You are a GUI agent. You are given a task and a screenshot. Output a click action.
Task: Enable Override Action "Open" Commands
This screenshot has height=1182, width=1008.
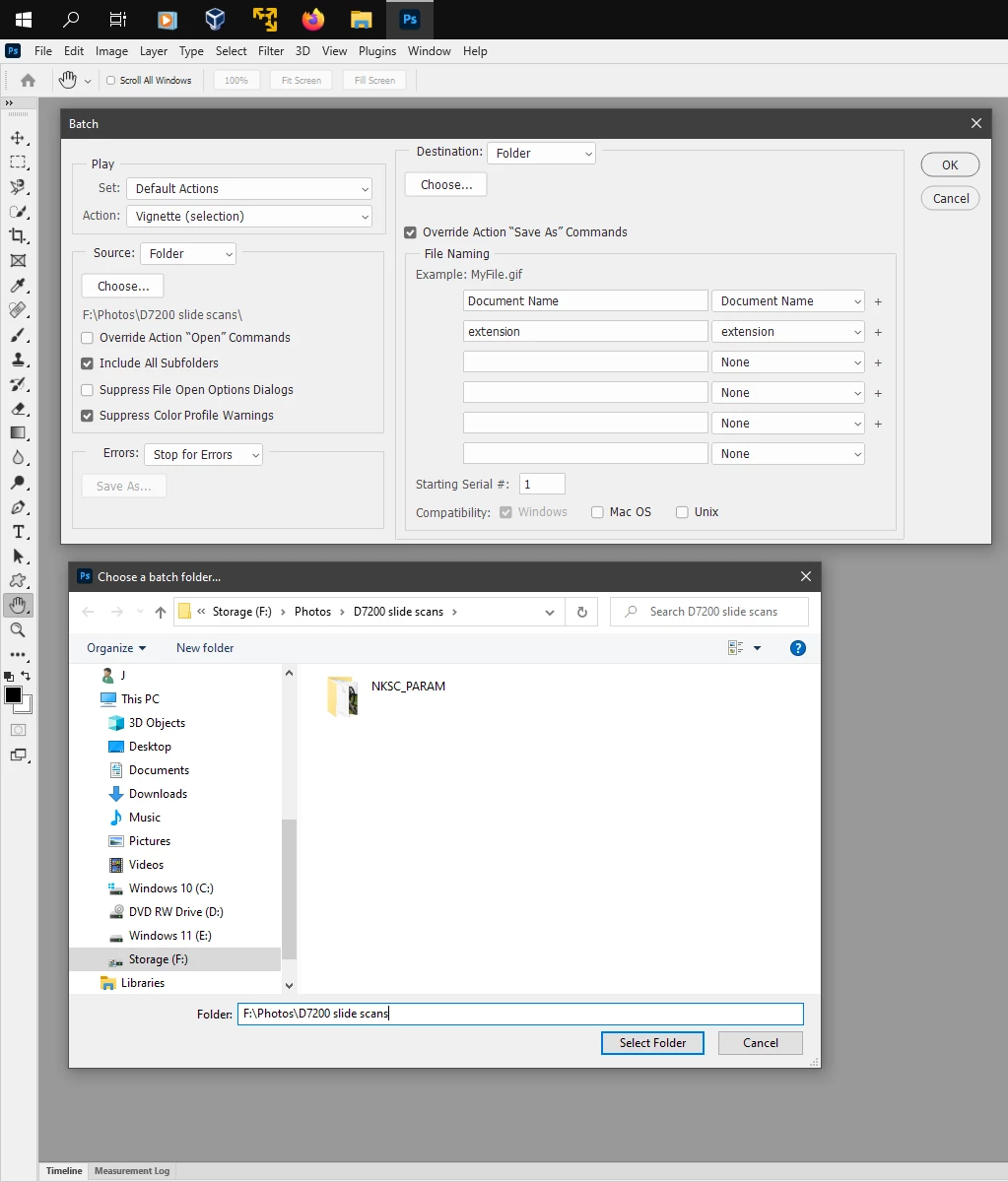click(88, 338)
